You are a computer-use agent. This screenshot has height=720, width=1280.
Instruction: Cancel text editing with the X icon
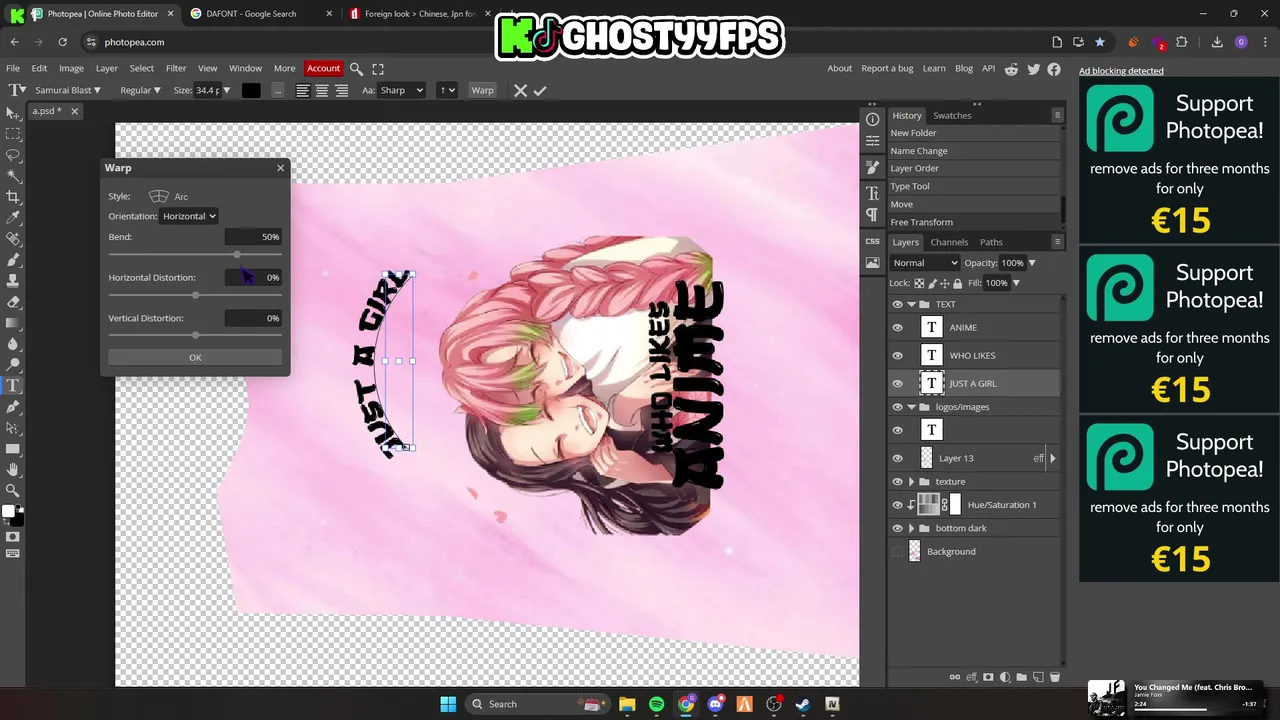[520, 90]
